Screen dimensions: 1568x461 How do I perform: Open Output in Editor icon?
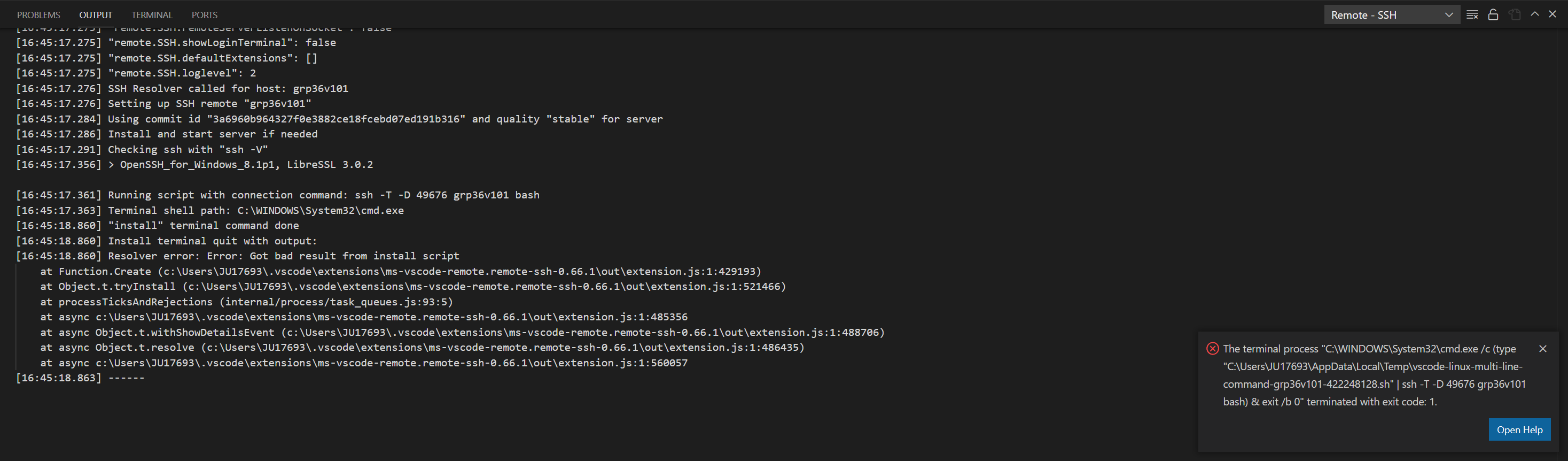[x=1514, y=14]
